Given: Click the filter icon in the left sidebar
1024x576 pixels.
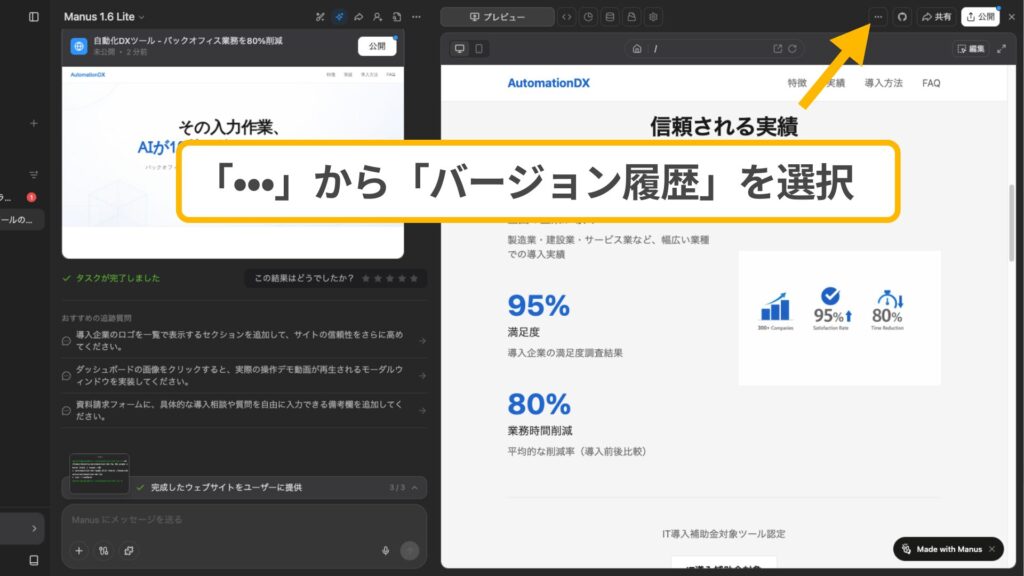Looking at the screenshot, I should click(x=34, y=174).
